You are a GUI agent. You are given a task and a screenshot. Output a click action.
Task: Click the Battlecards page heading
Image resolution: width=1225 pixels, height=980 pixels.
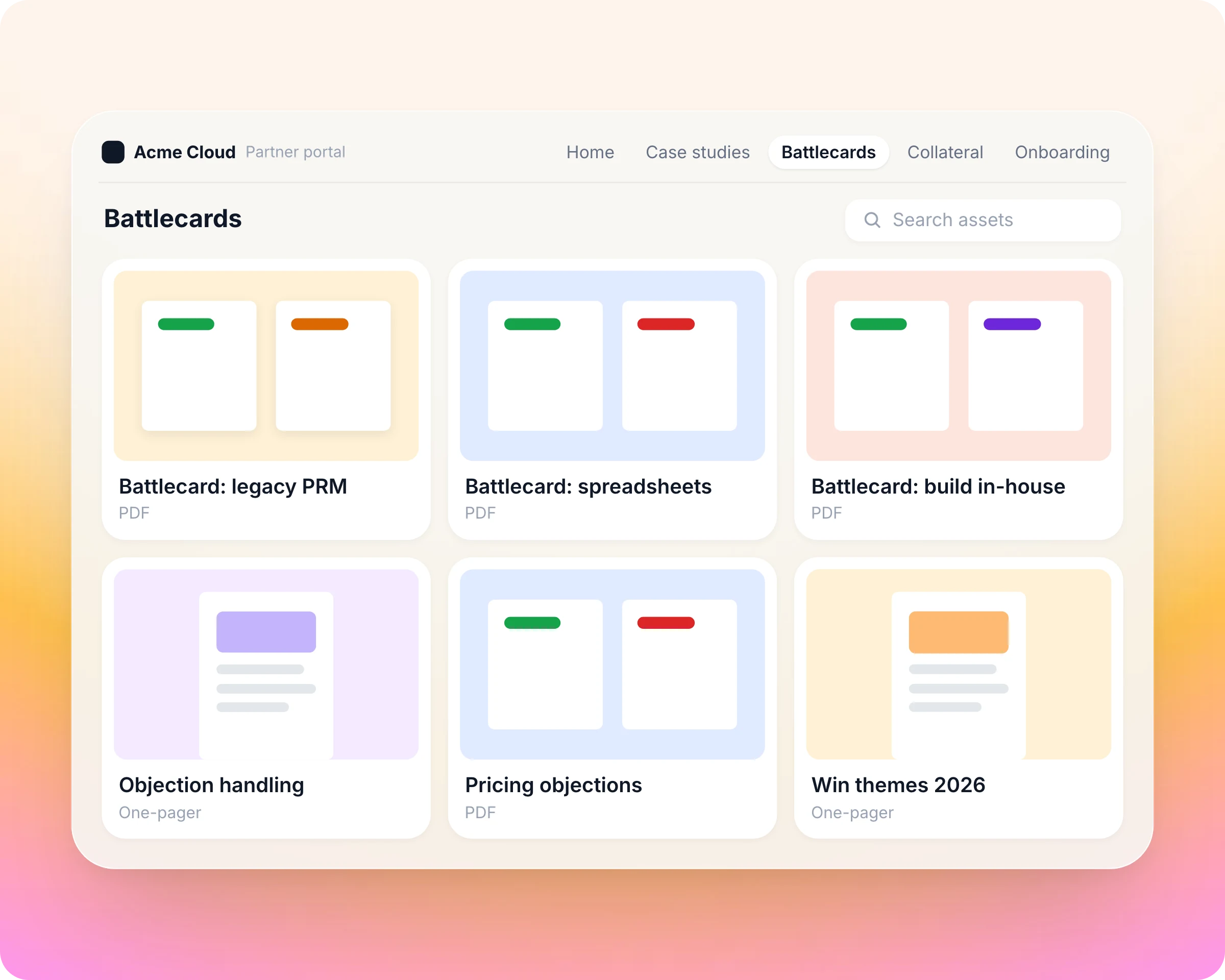tap(173, 219)
